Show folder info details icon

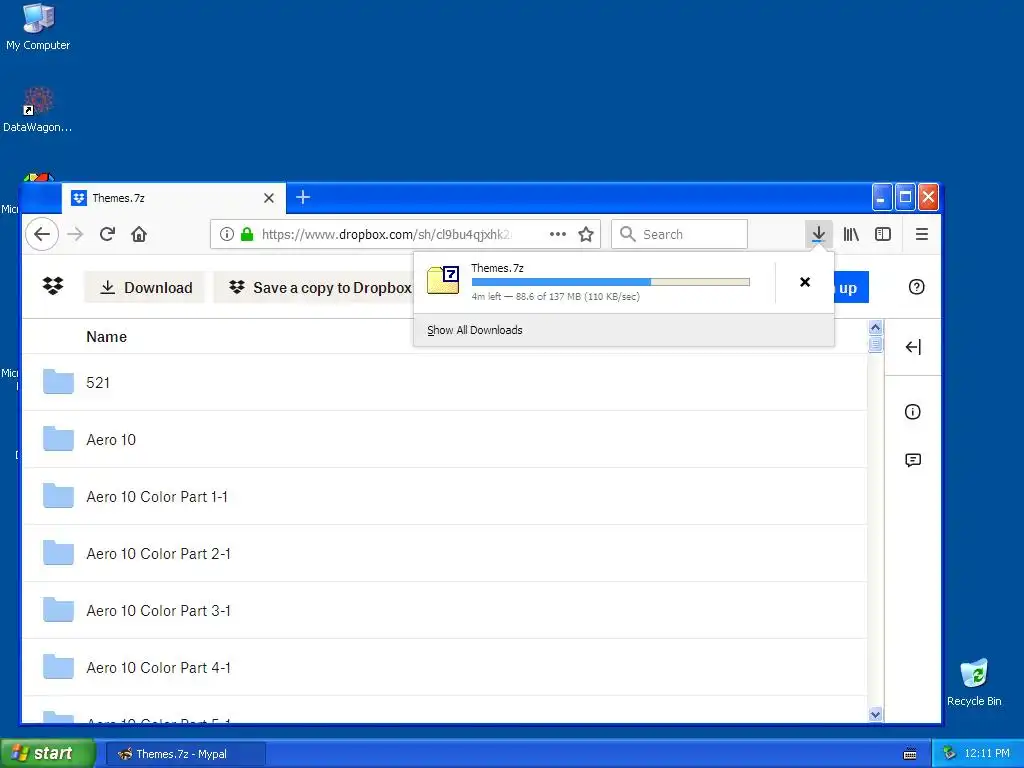pos(912,411)
